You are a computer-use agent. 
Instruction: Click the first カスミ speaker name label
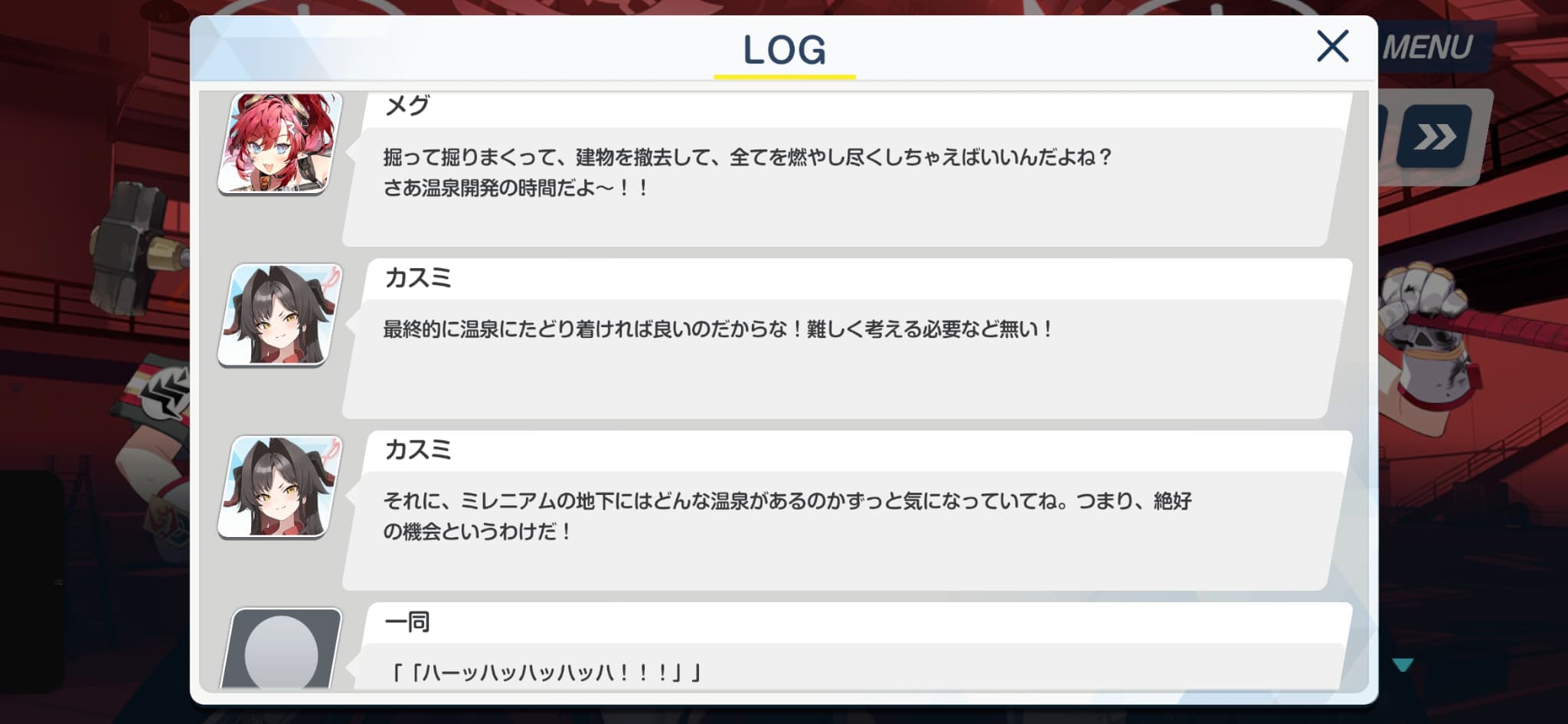pyautogui.click(x=418, y=277)
